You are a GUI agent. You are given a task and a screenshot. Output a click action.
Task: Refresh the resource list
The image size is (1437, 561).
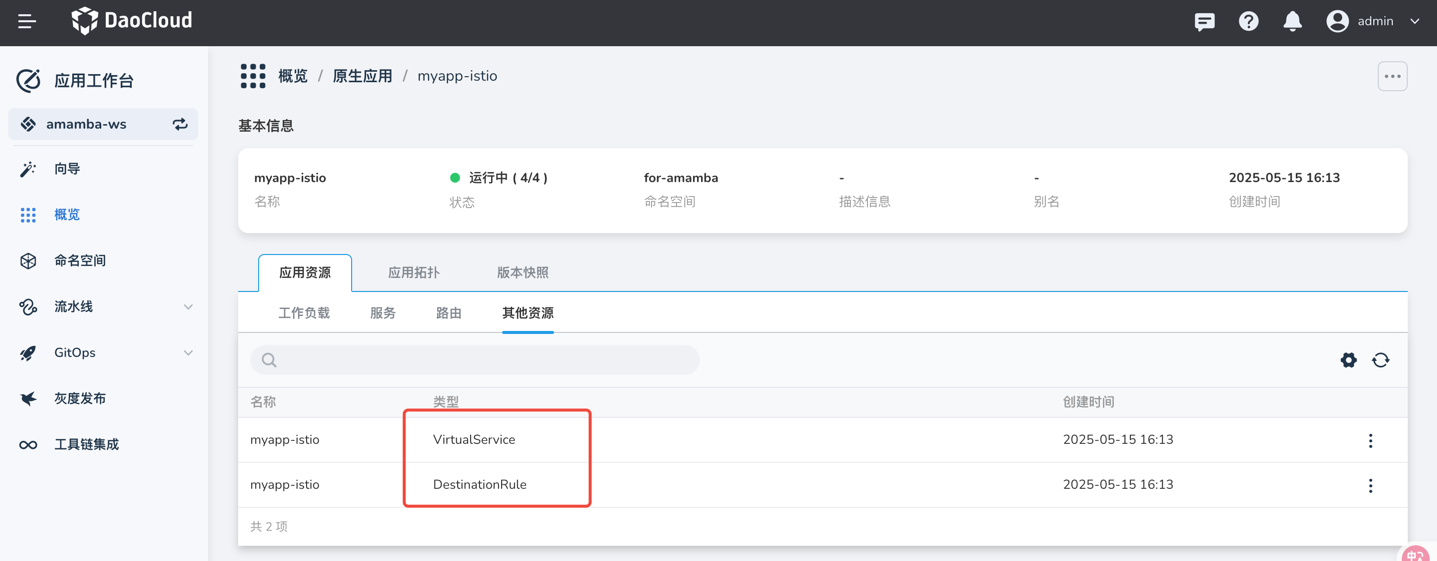tap(1380, 360)
